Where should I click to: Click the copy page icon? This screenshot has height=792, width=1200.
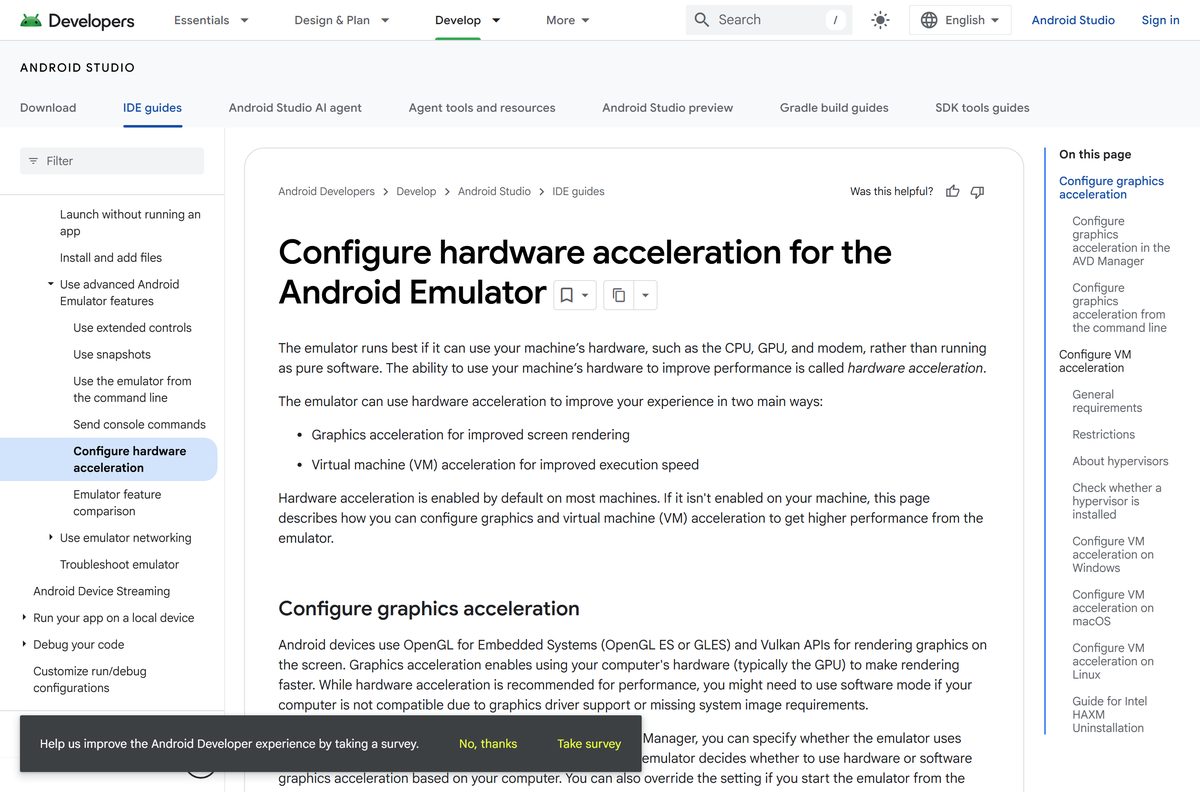pyautogui.click(x=619, y=295)
